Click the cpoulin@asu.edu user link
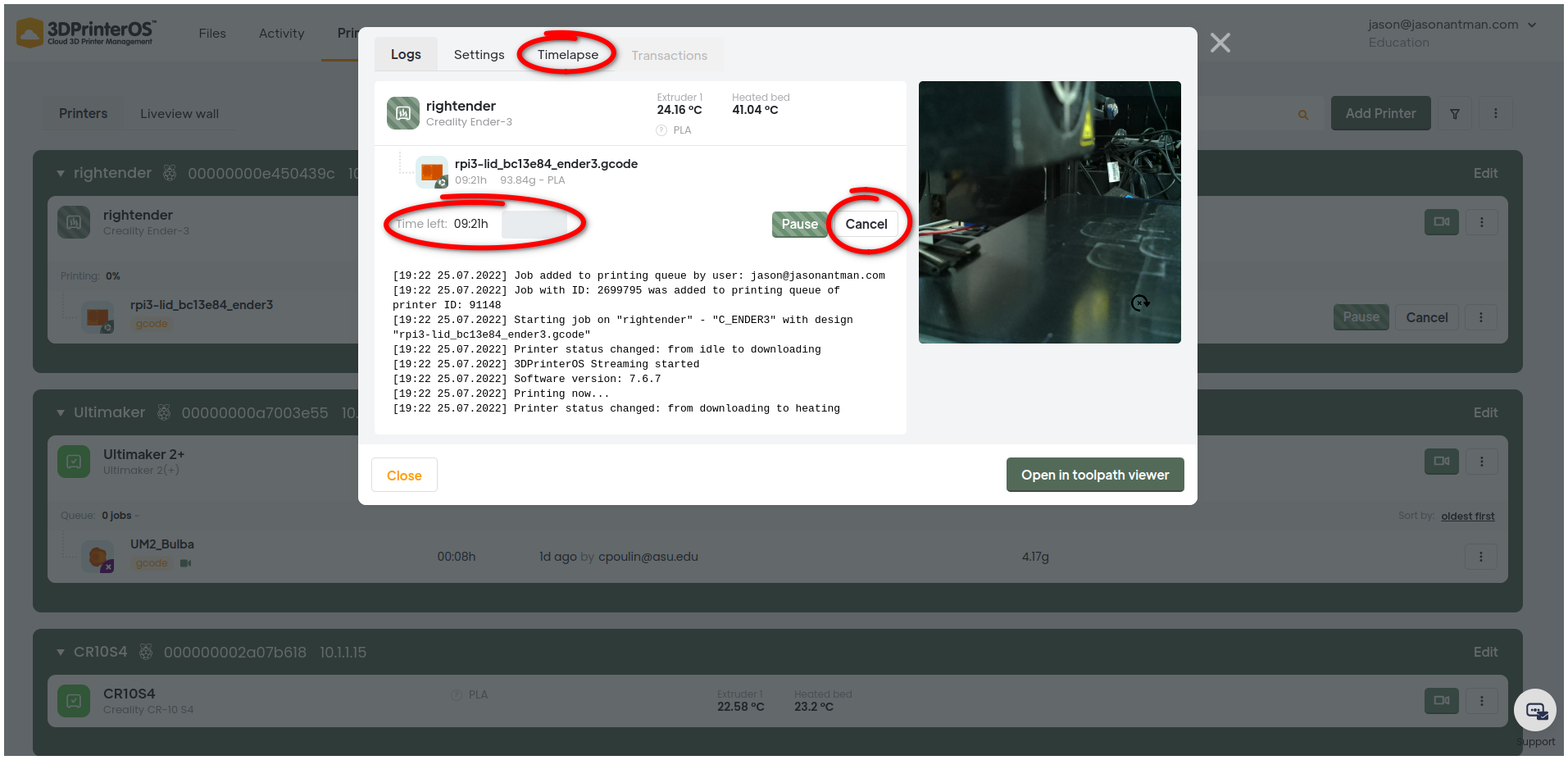The image size is (1568, 760). click(648, 557)
